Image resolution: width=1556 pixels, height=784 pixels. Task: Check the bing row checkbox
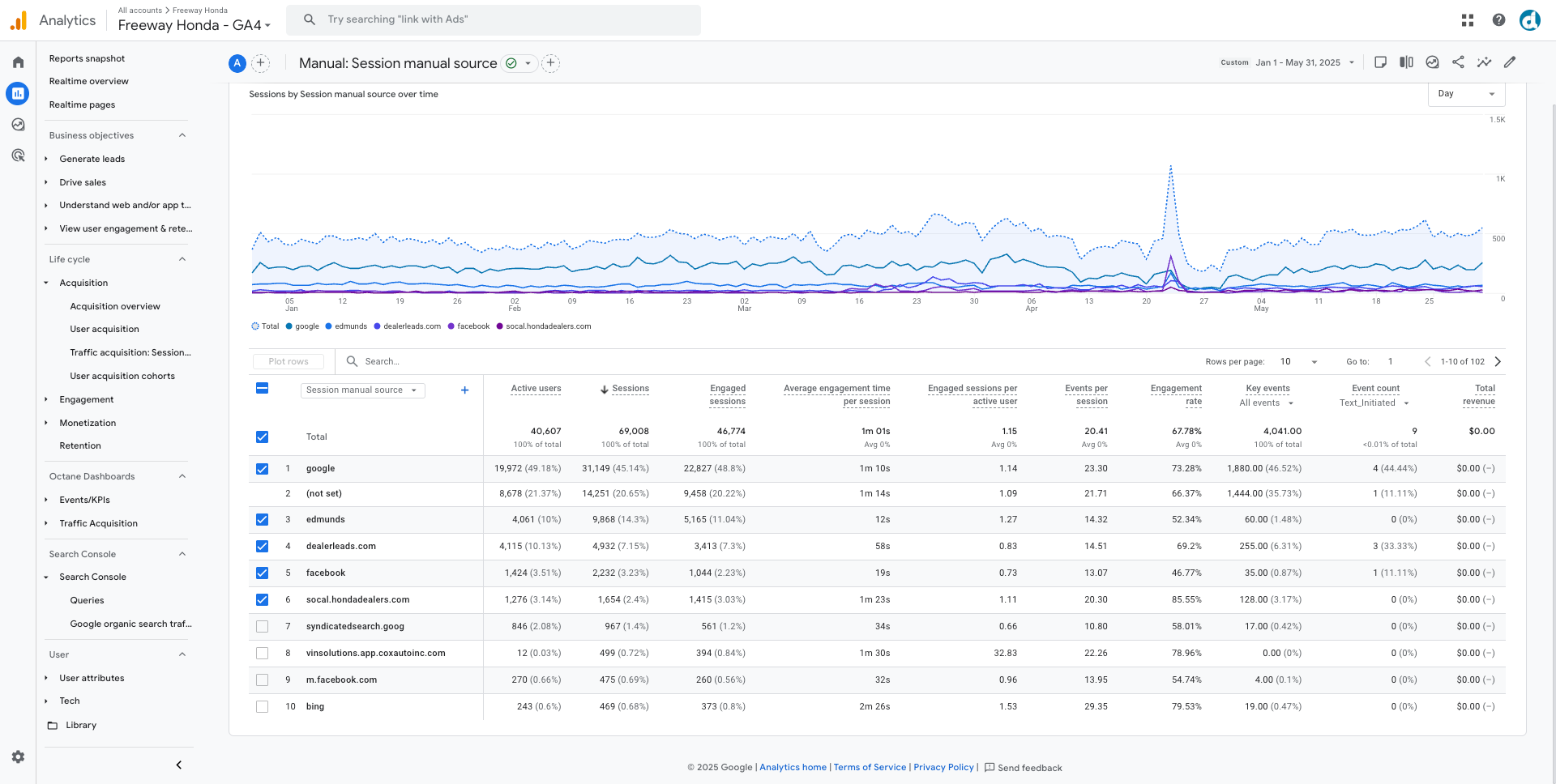[x=262, y=707]
